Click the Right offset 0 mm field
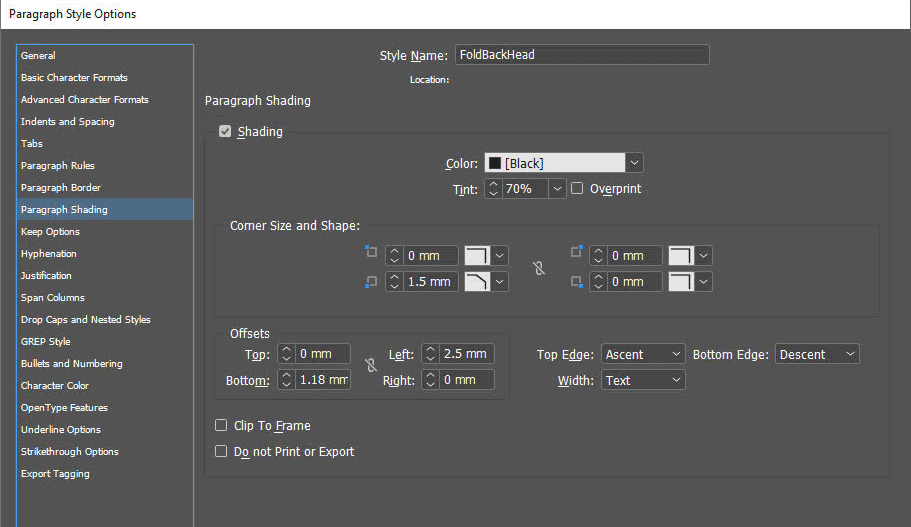911x527 pixels. click(467, 380)
